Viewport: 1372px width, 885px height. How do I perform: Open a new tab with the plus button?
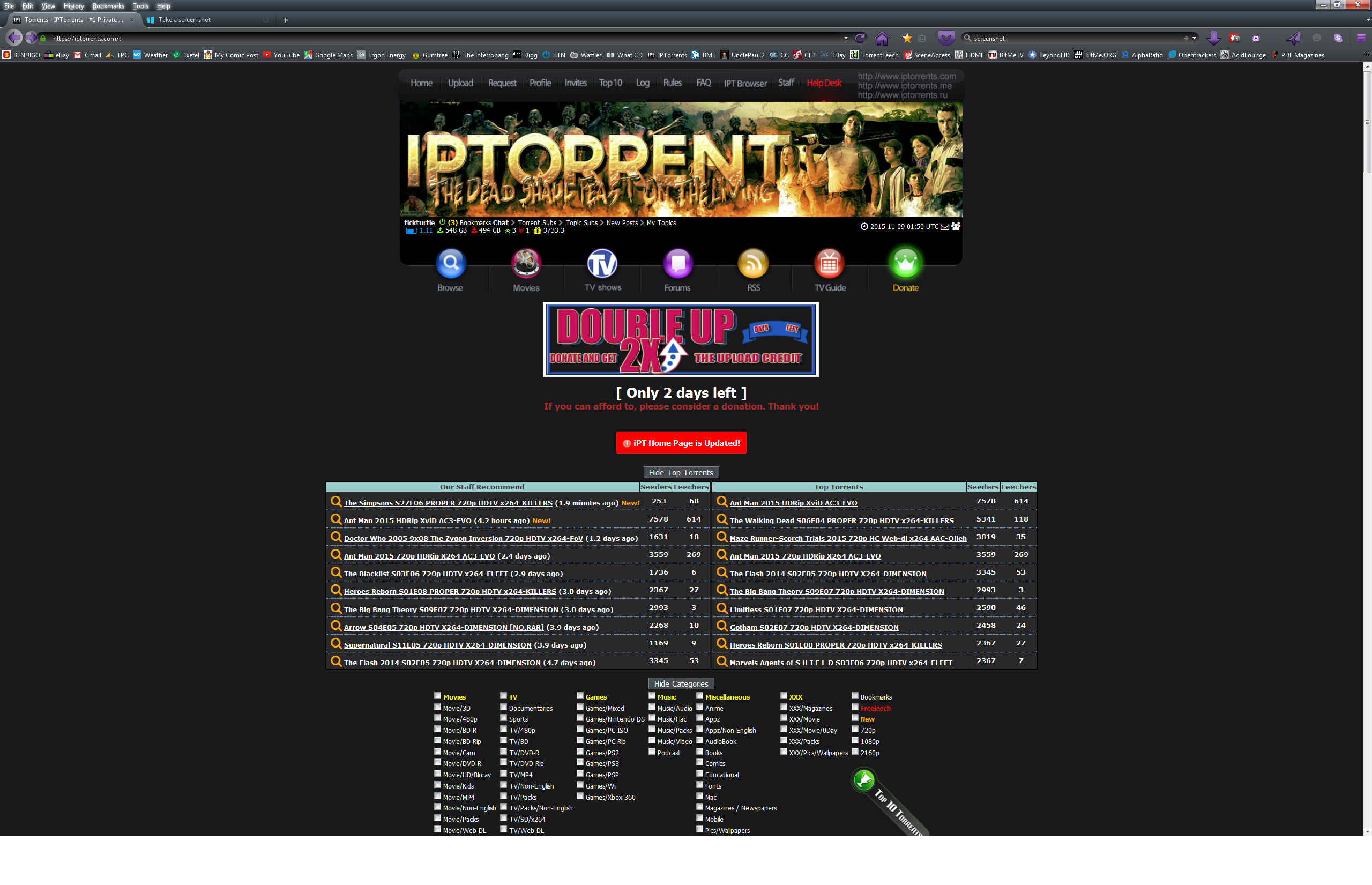click(286, 20)
